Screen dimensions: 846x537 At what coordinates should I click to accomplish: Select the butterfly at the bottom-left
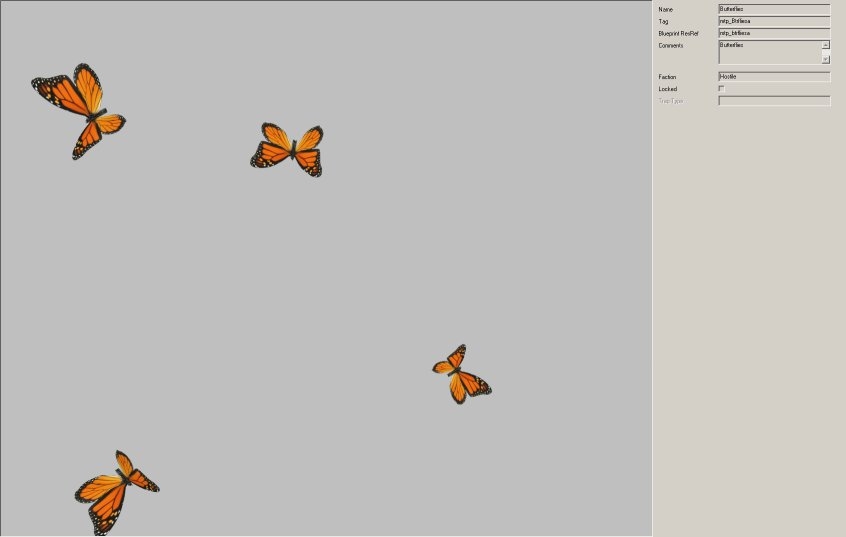114,490
